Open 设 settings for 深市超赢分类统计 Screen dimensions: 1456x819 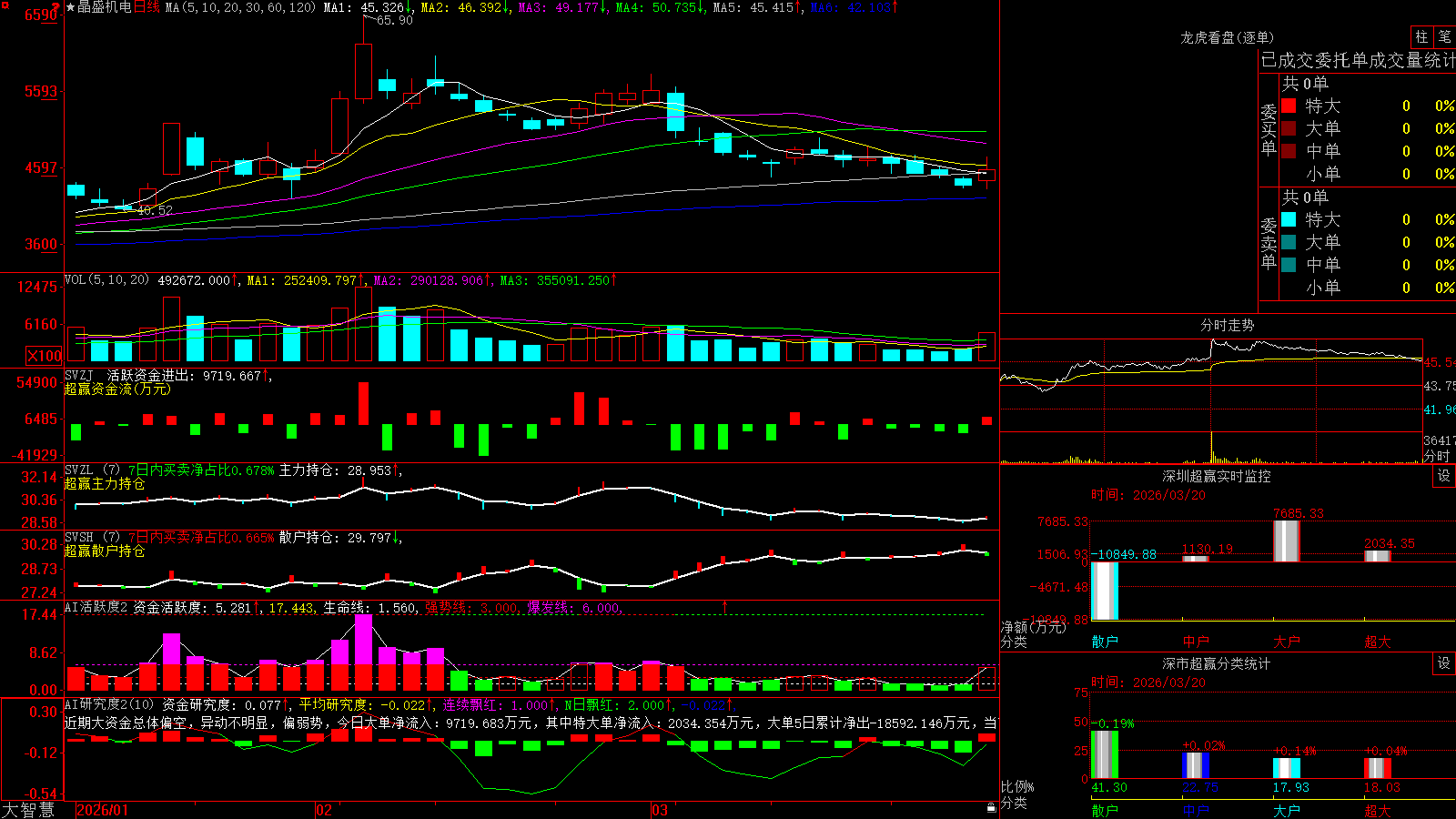(x=1444, y=663)
